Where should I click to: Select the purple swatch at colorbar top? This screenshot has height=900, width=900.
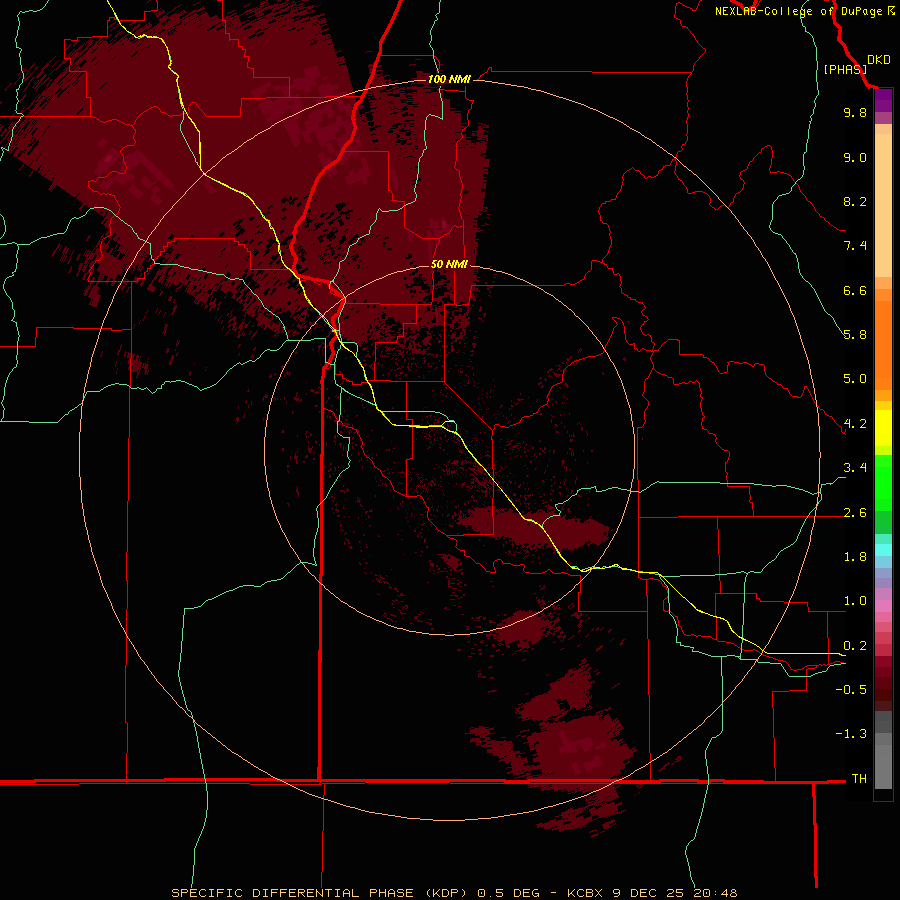pyautogui.click(x=883, y=100)
